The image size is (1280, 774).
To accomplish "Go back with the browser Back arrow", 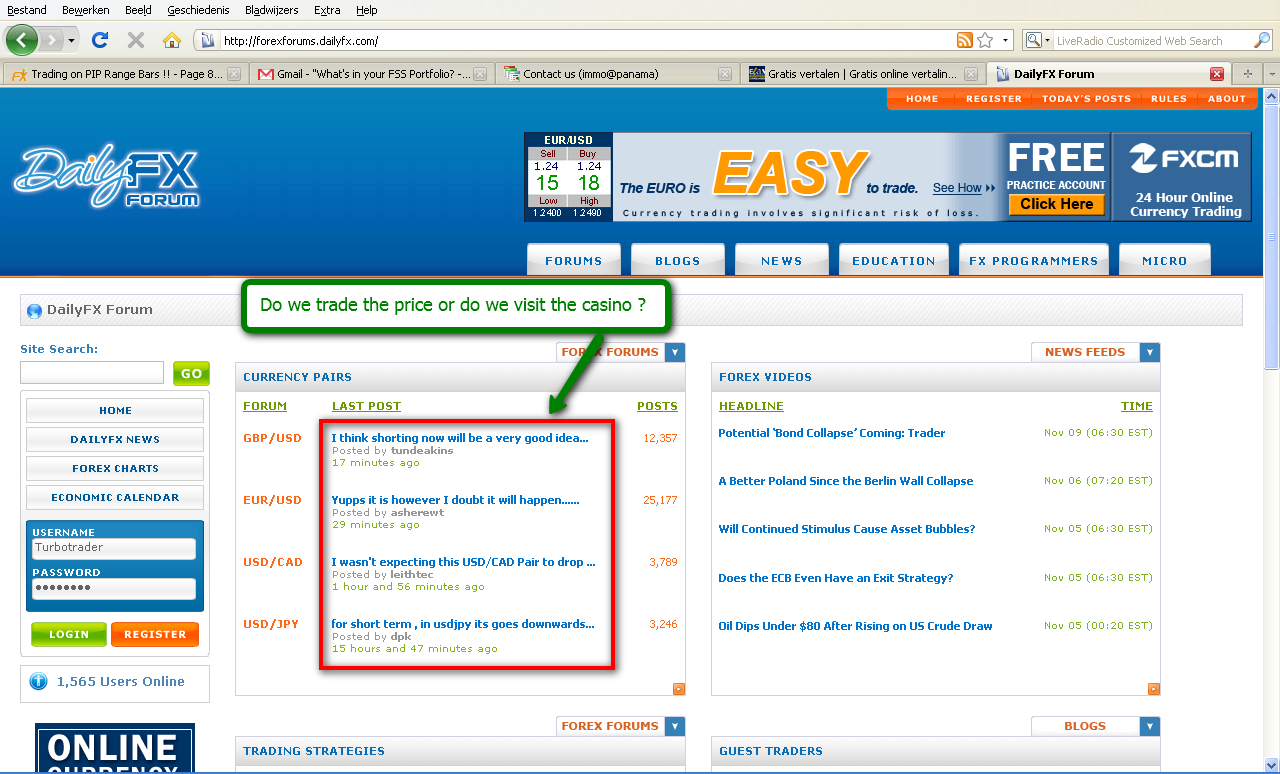I will pos(22,41).
